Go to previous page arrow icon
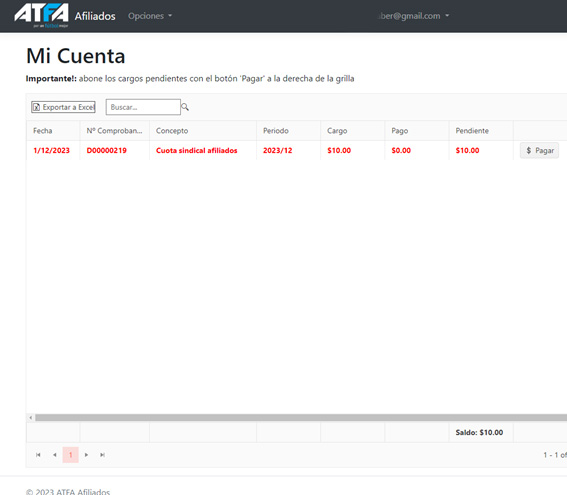Viewport: 567px width, 495px height. [55, 455]
